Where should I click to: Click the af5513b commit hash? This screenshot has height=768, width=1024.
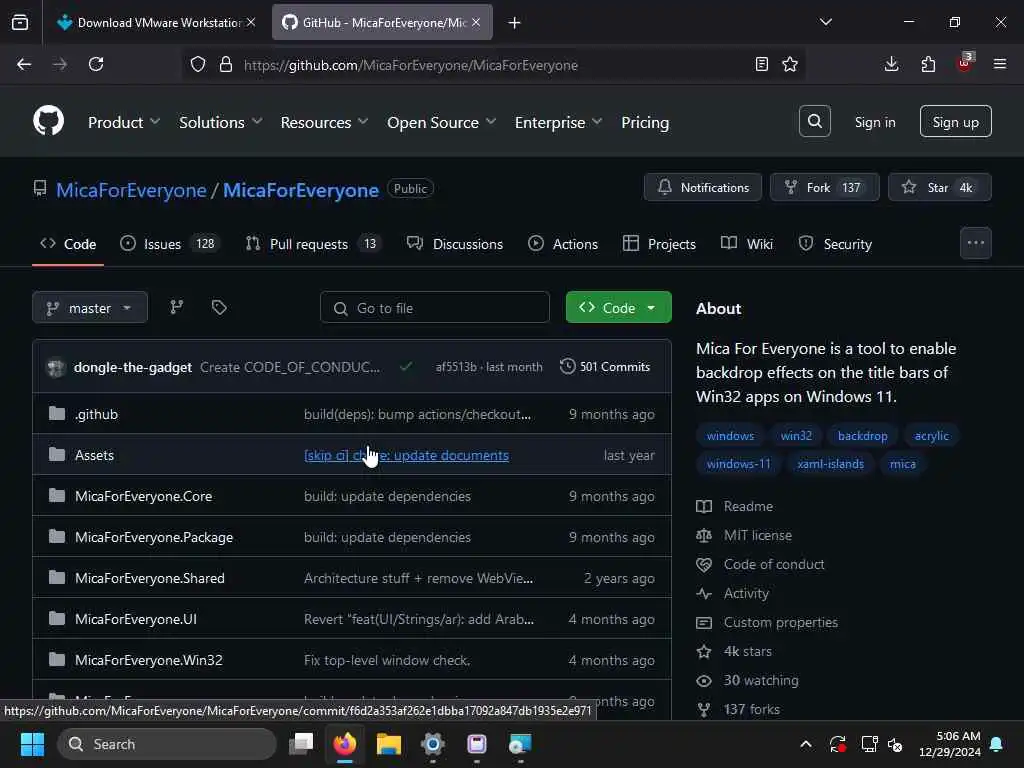point(456,367)
